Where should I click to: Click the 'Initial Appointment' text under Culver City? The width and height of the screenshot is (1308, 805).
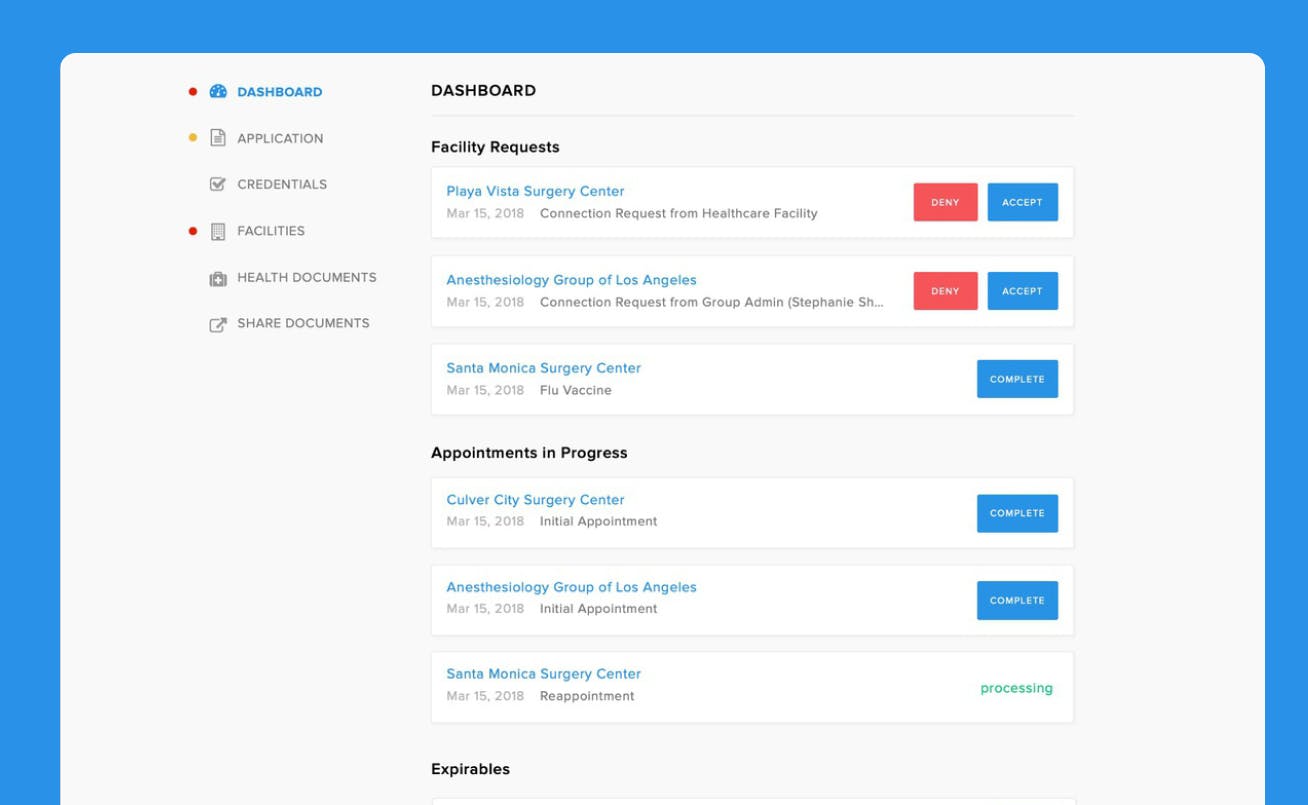coord(598,521)
